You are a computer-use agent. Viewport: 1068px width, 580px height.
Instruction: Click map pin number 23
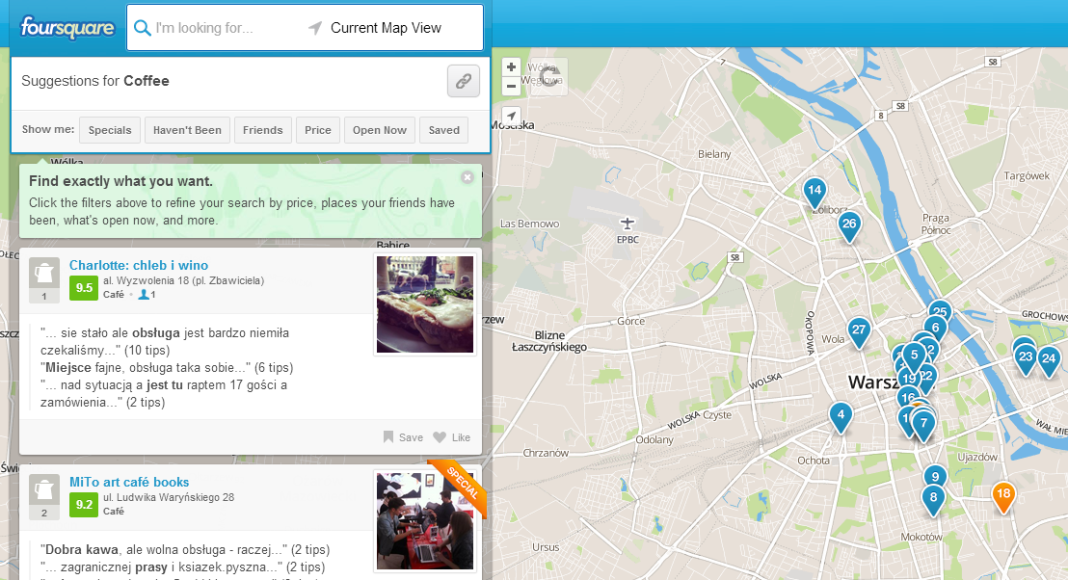pyautogui.click(x=1025, y=359)
